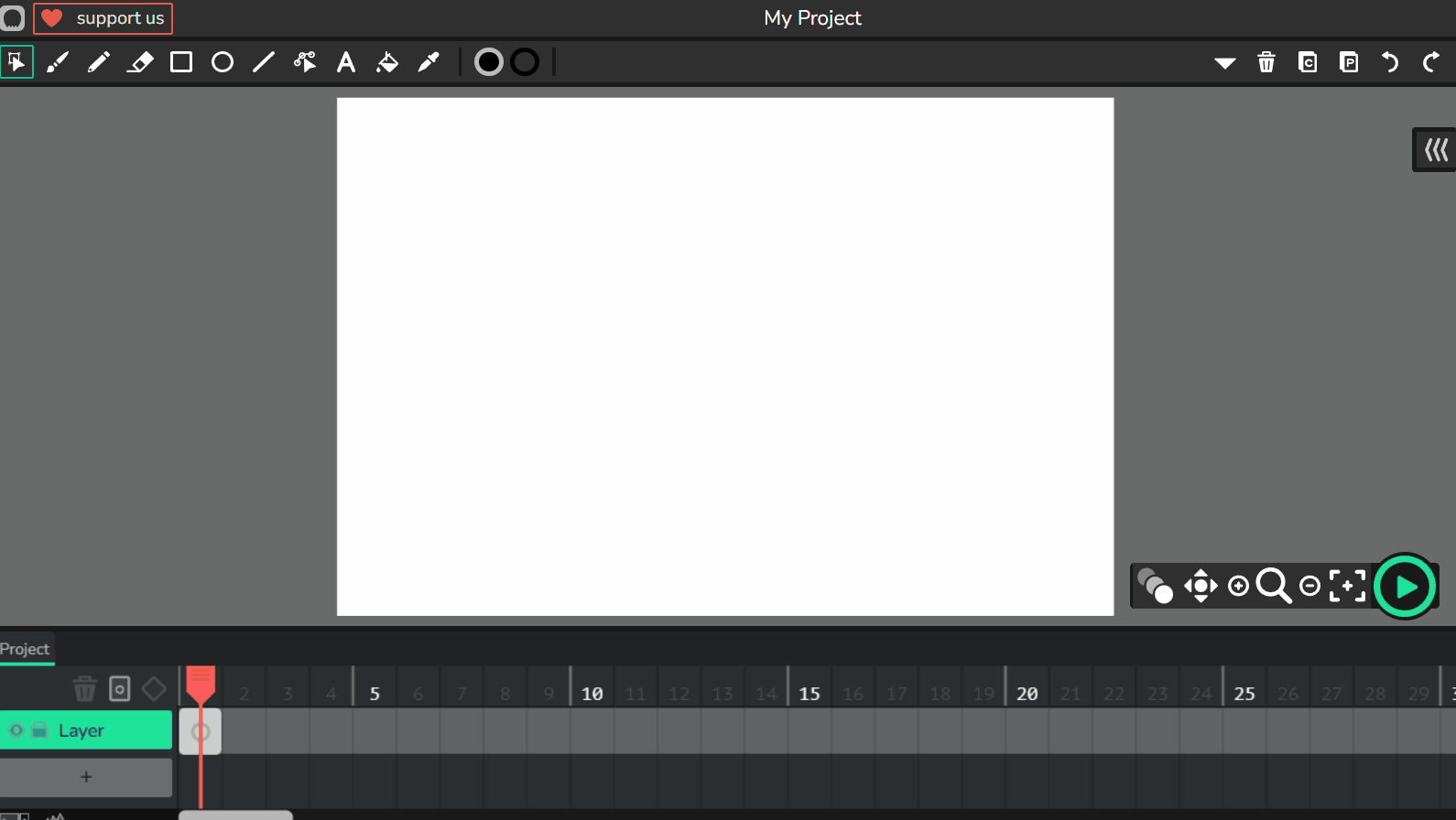Add a new layer with plus button
1456x820 pixels.
(86, 777)
